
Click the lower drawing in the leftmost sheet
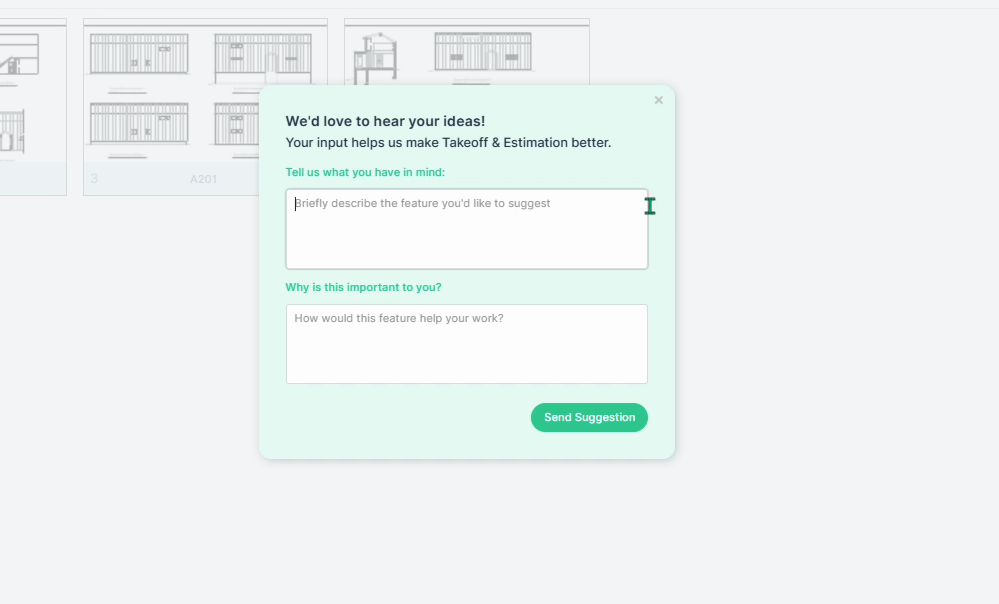pyautogui.click(x=13, y=131)
